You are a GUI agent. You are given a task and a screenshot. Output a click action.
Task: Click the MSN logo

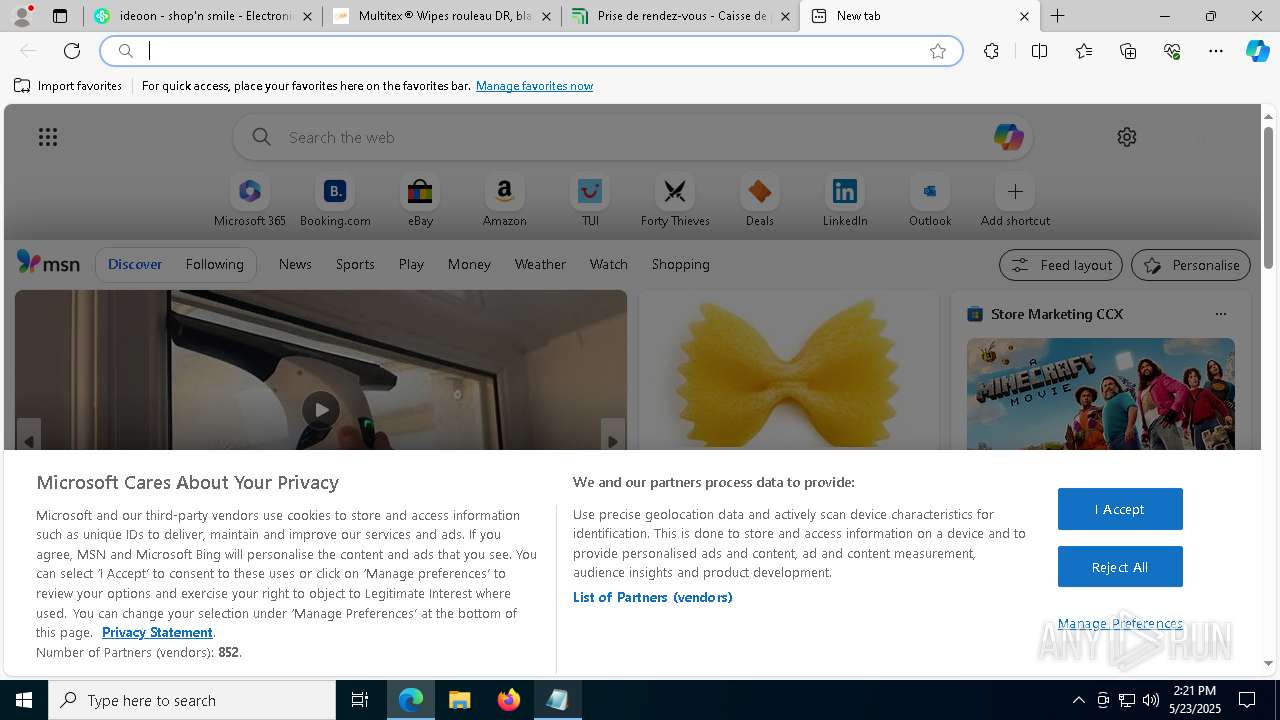(x=48, y=263)
